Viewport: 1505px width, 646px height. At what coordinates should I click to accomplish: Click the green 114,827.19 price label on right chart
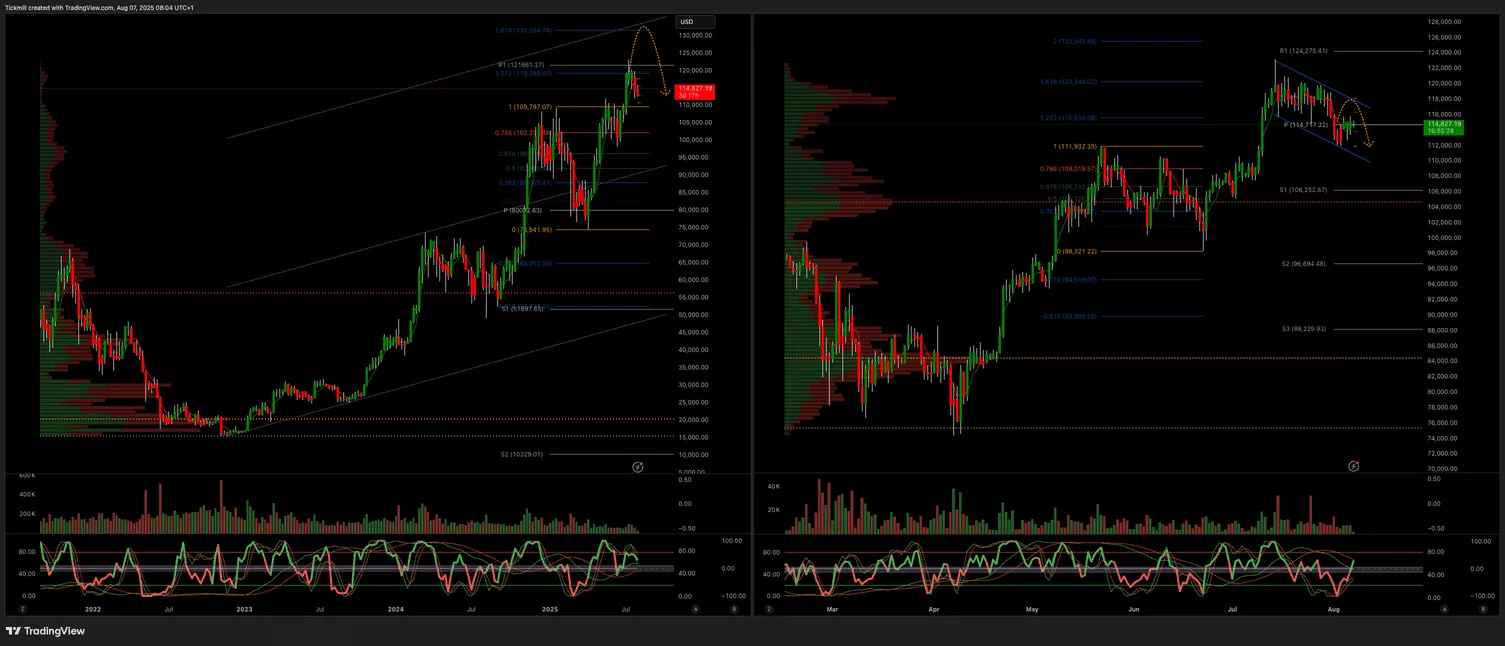point(1445,126)
